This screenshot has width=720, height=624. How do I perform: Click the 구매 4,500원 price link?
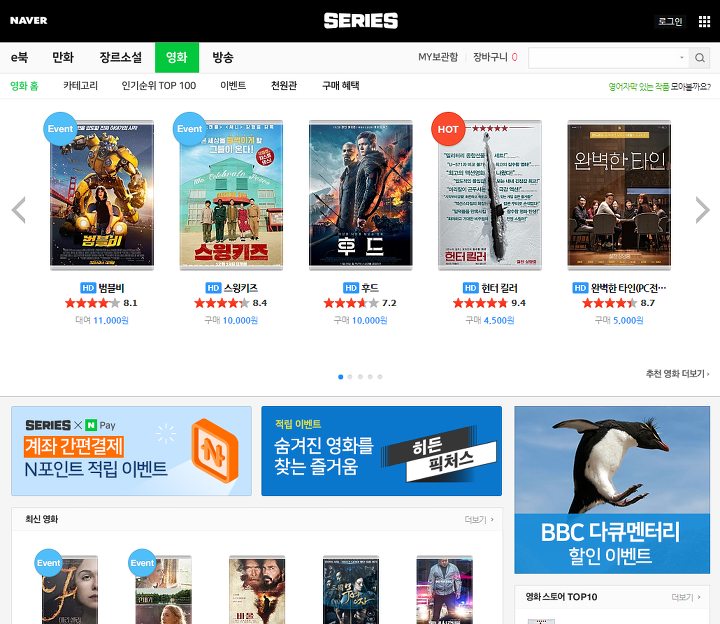pyautogui.click(x=489, y=320)
